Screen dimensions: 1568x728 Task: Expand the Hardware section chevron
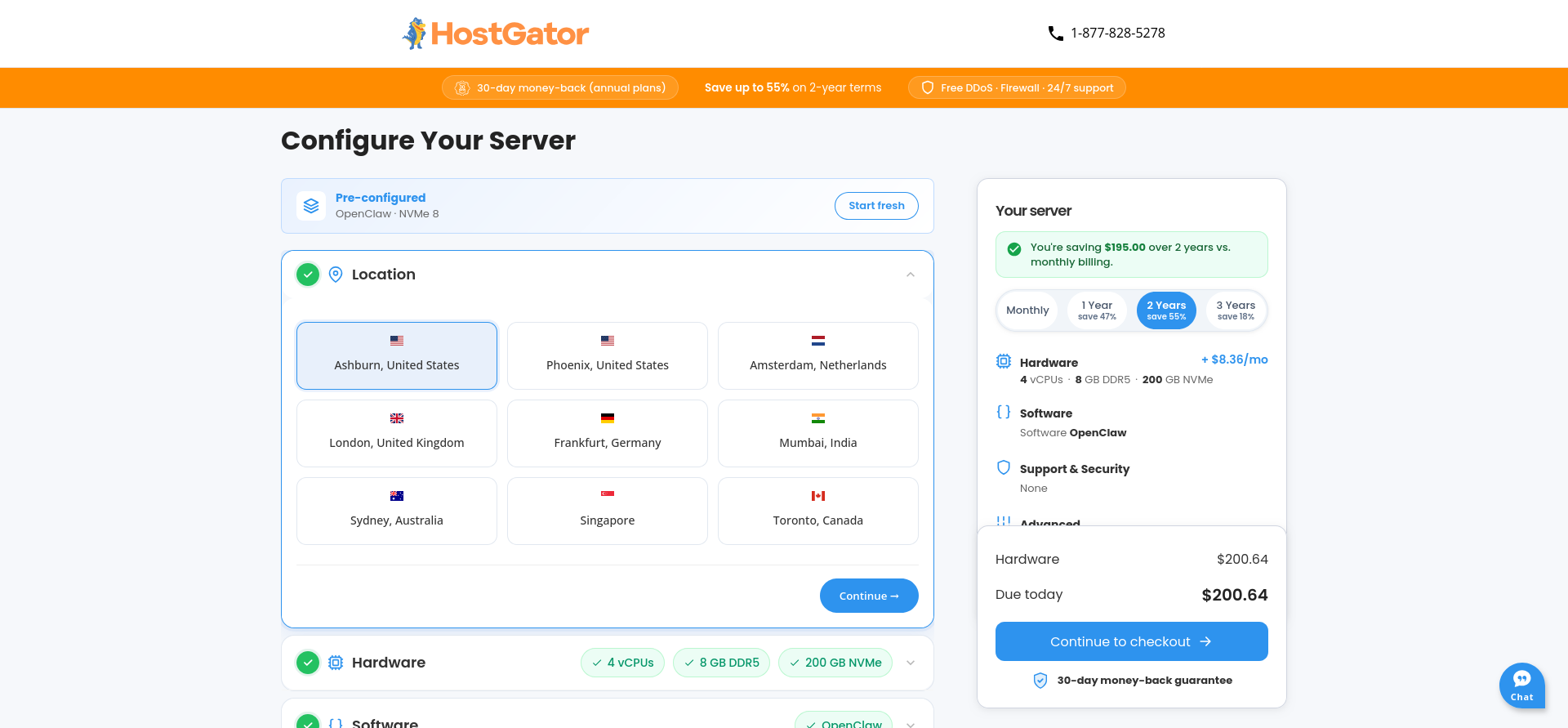[x=911, y=663]
